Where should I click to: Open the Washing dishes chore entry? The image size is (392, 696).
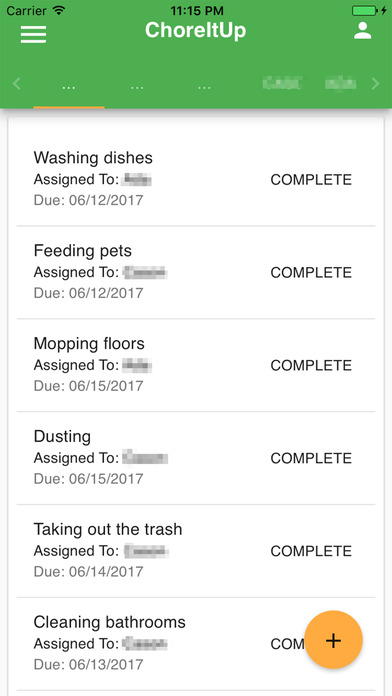pyautogui.click(x=196, y=179)
